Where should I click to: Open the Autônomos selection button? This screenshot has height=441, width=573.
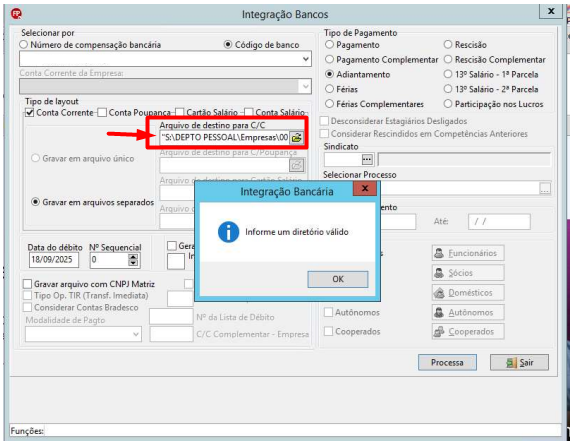(468, 312)
